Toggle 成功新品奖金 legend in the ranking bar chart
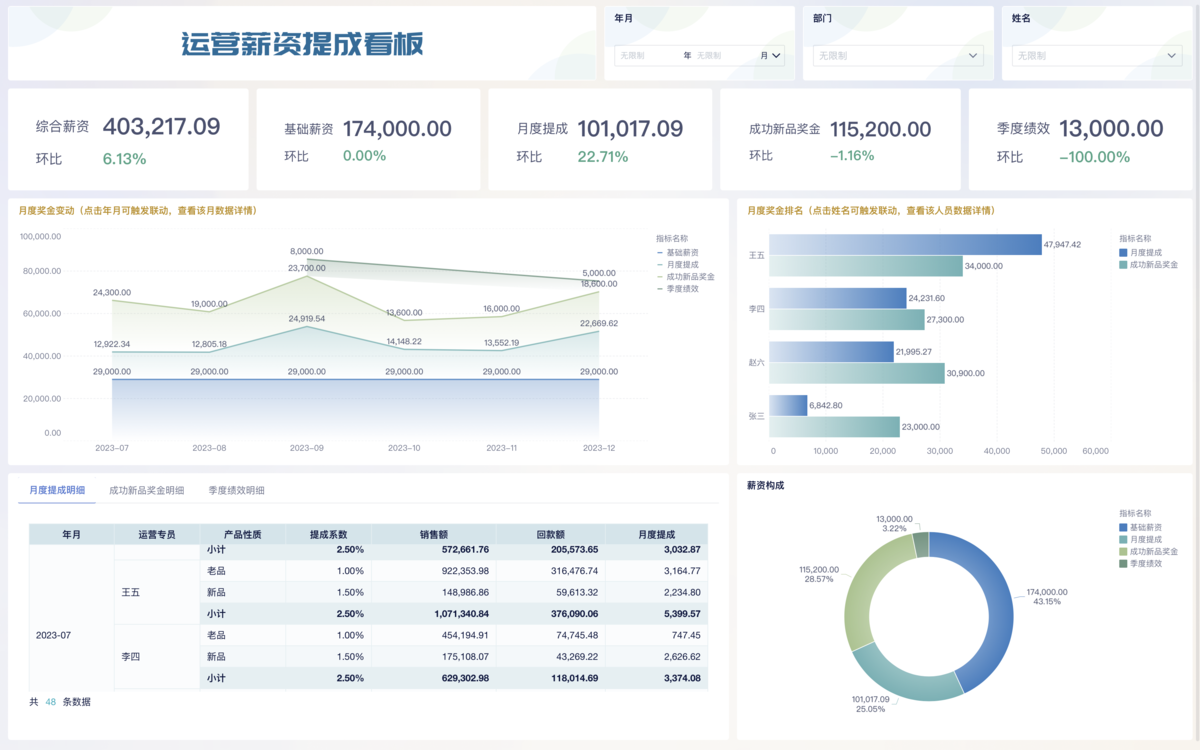This screenshot has height=750, width=1200. 1153,264
